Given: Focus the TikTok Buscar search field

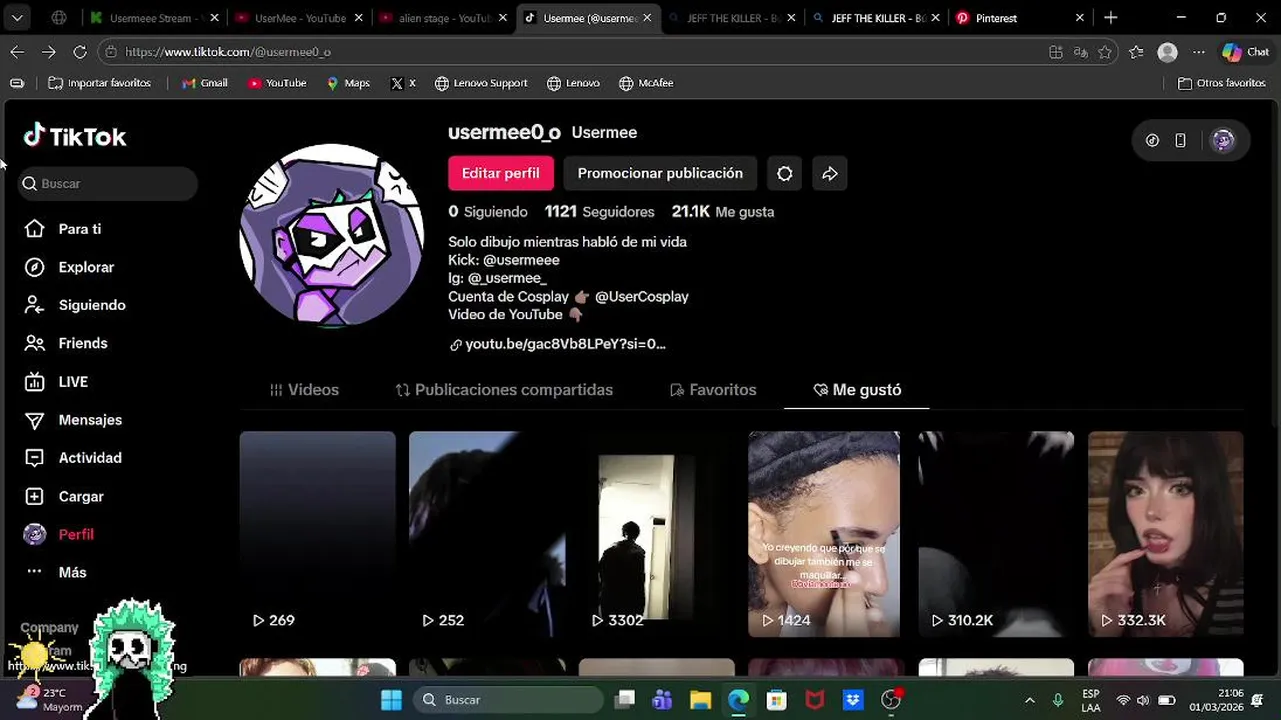Looking at the screenshot, I should 108,184.
